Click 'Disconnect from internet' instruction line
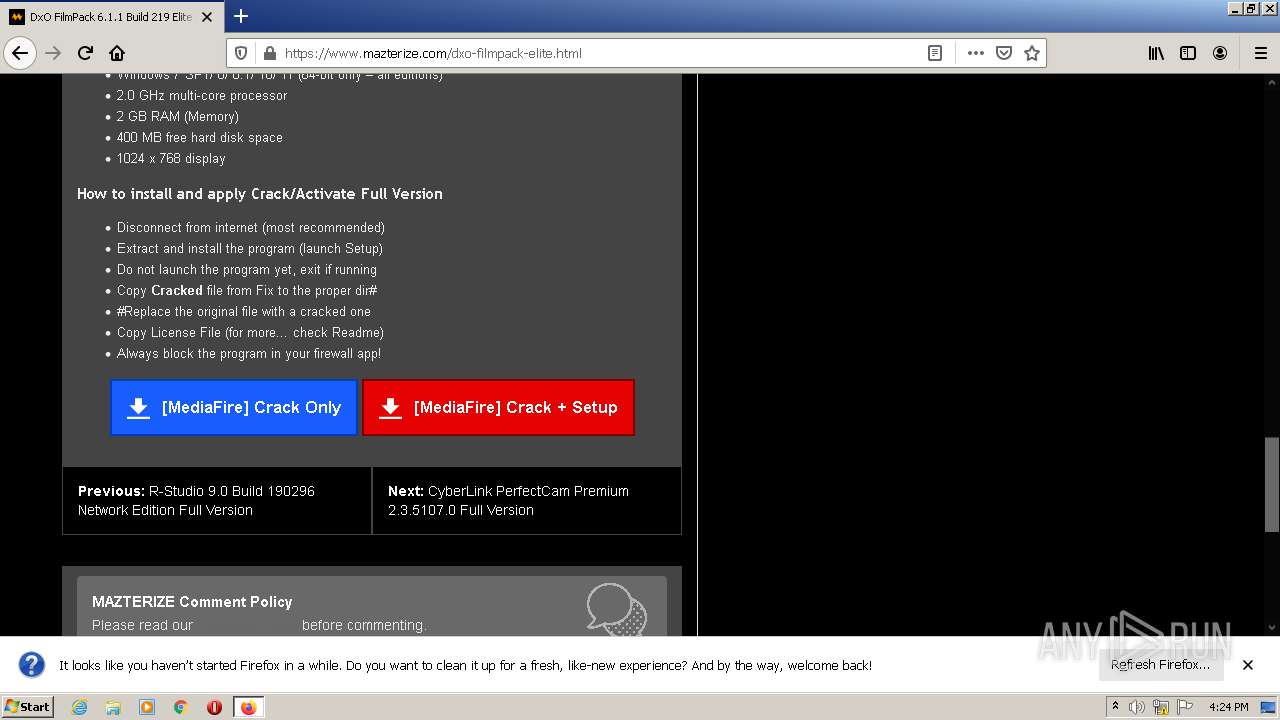Screen dimensions: 1280x720 (x=251, y=227)
